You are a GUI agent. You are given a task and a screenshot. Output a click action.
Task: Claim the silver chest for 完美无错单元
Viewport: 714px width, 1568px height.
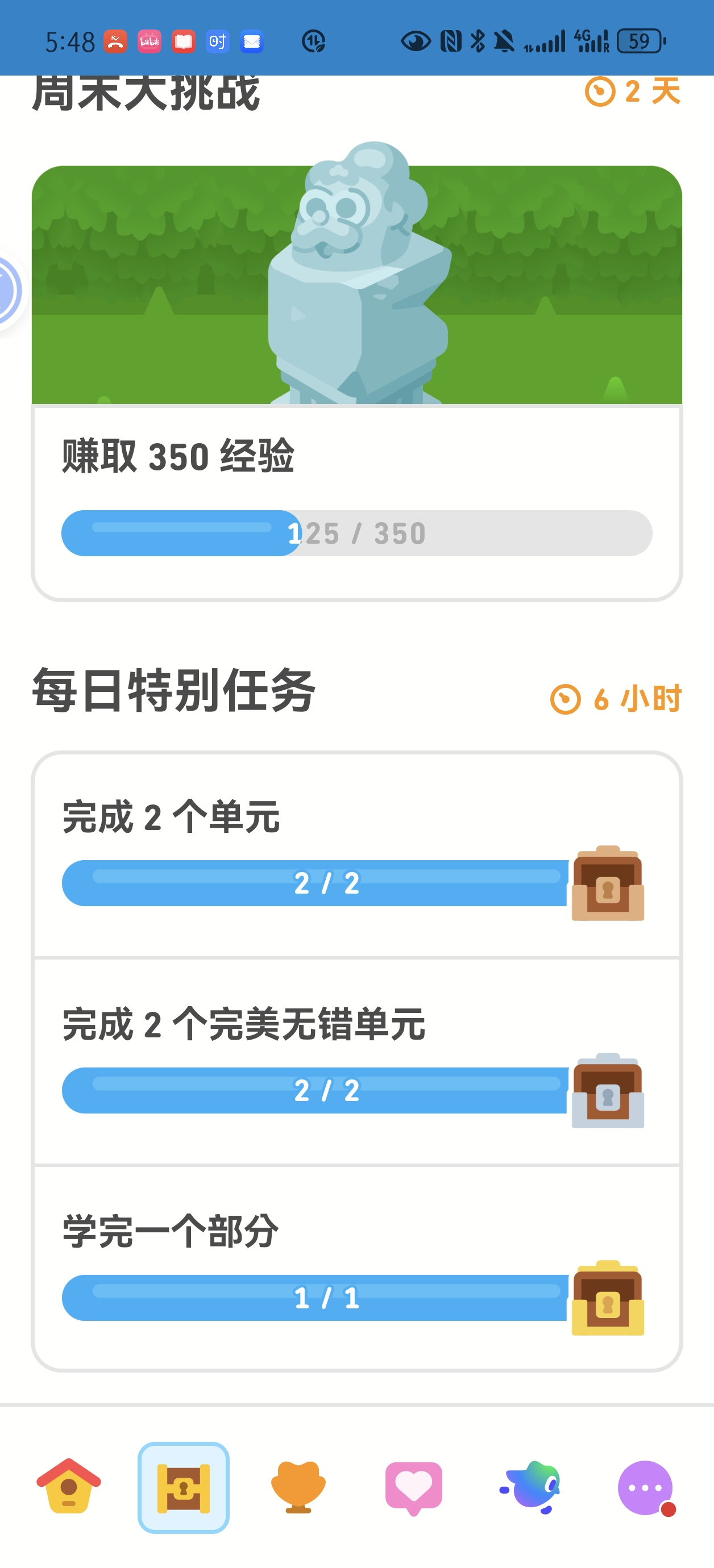tap(607, 1090)
